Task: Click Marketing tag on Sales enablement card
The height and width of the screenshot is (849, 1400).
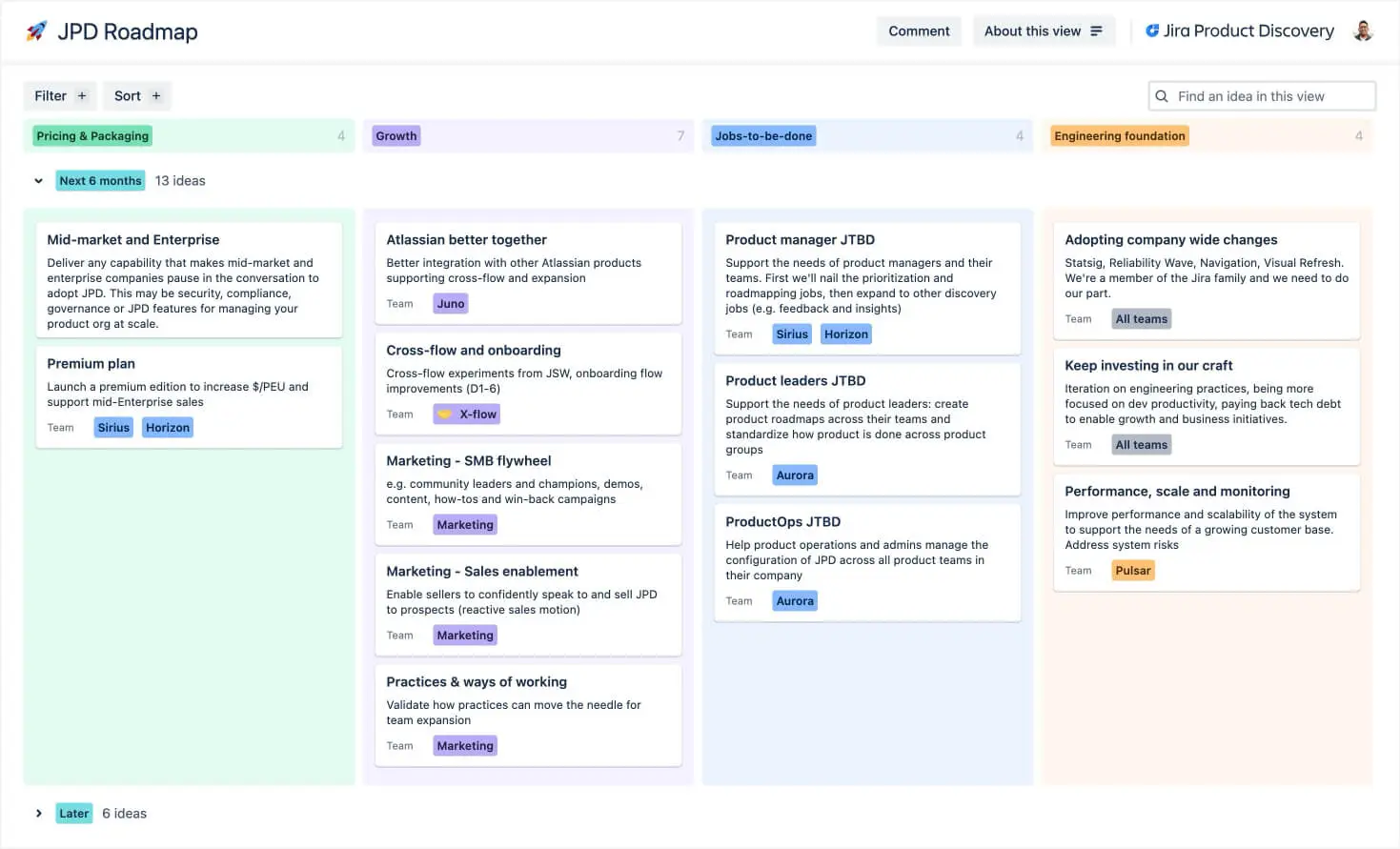Action: click(x=465, y=636)
